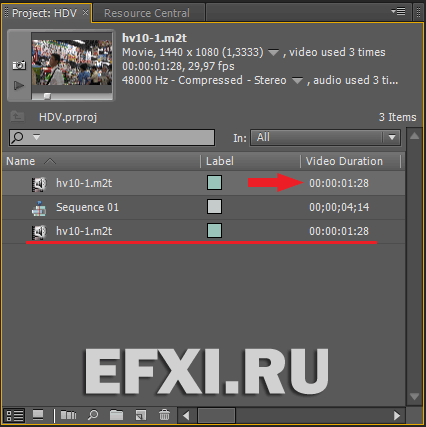
Task: Click the horizontal scrollbar left arrow
Action: tap(186, 416)
